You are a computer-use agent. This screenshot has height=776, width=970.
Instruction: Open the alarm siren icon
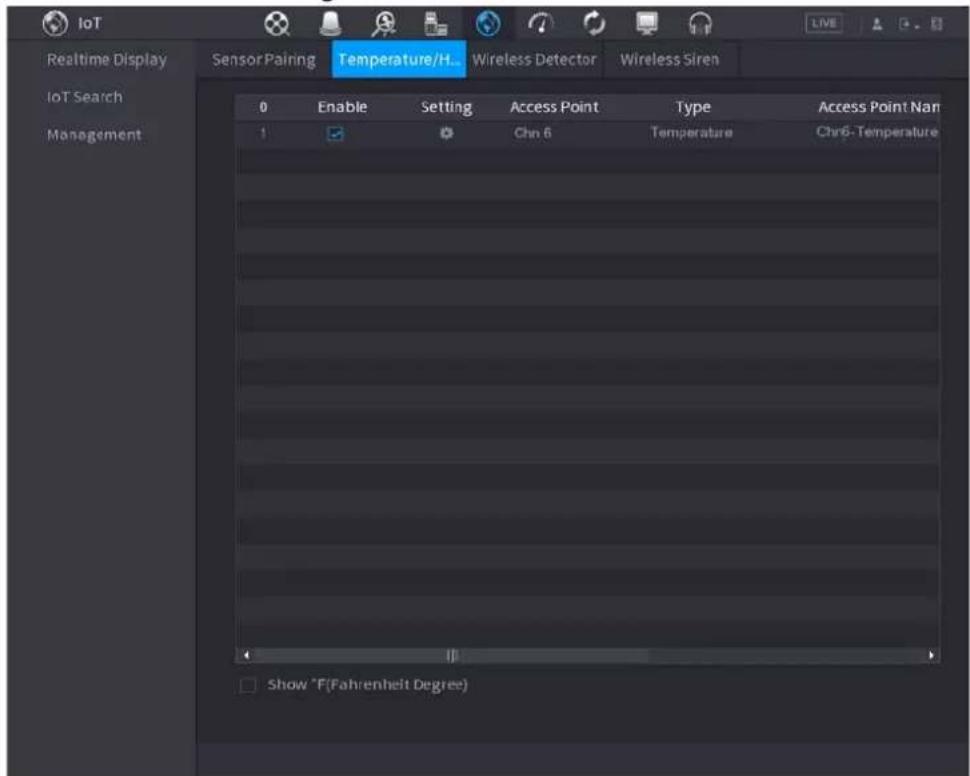[330, 24]
